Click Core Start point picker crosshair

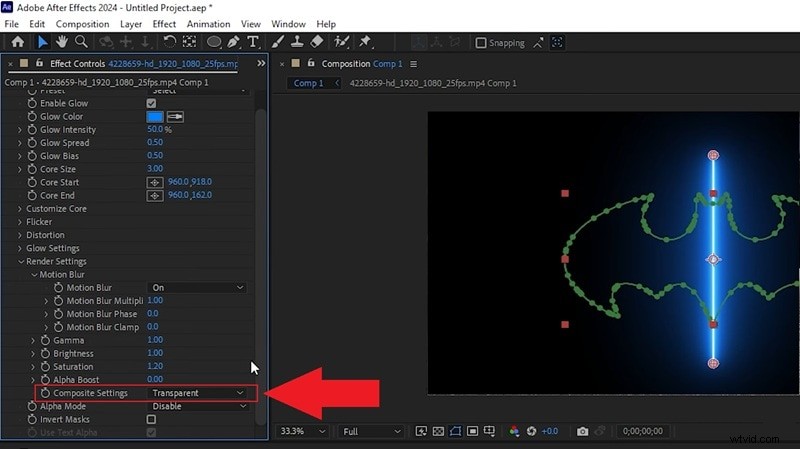(x=155, y=182)
